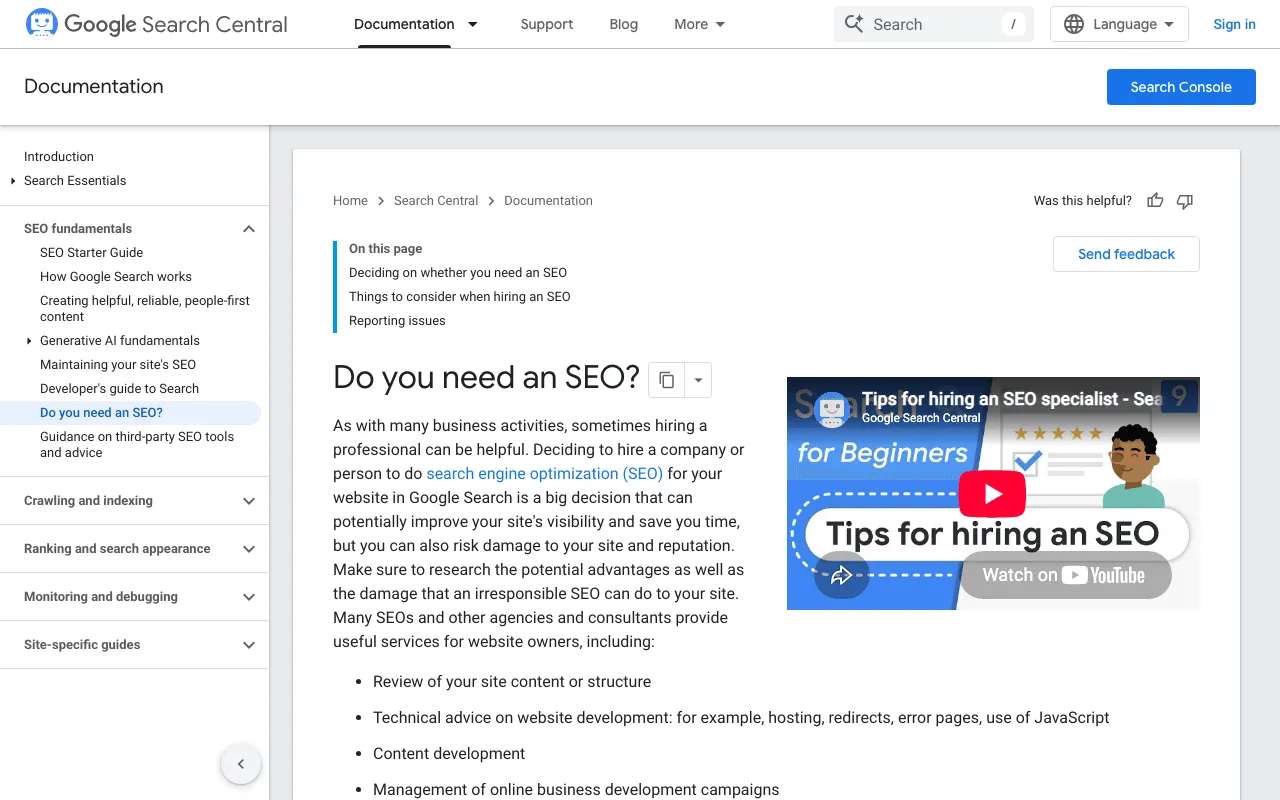This screenshot has height=800, width=1280.
Task: Expand the Monitoring and debugging section
Action: click(x=249, y=597)
